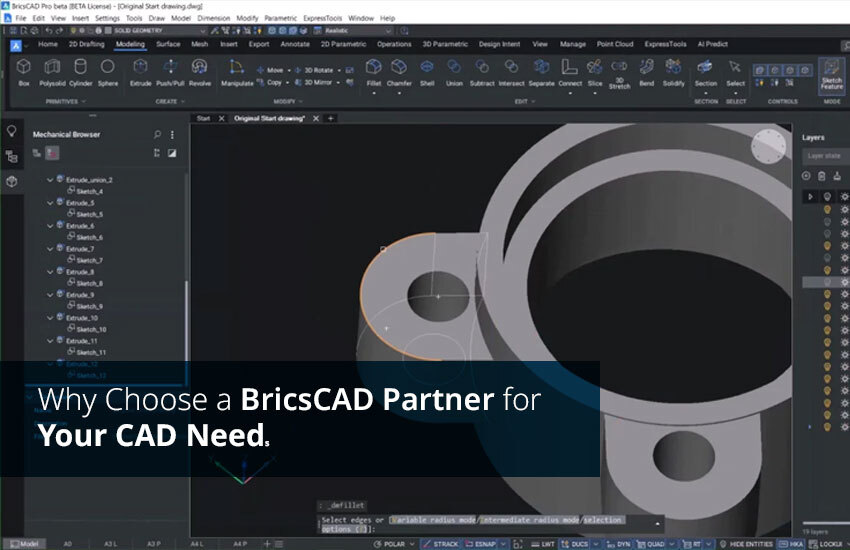Screen dimensions: 850x550
Task: Collapse the Extrude_union_2 tree node
Action: [x=50, y=179]
